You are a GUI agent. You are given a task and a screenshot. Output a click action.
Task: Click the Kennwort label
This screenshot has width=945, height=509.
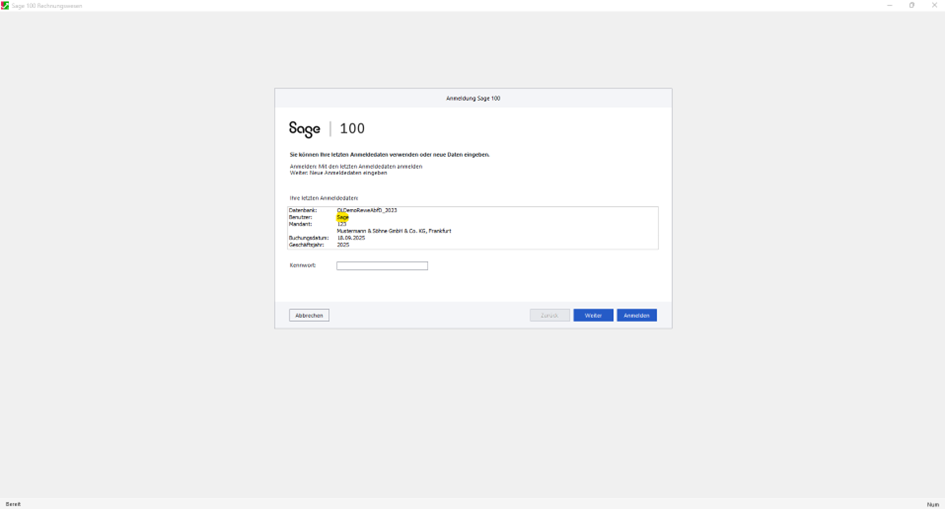[x=302, y=266]
